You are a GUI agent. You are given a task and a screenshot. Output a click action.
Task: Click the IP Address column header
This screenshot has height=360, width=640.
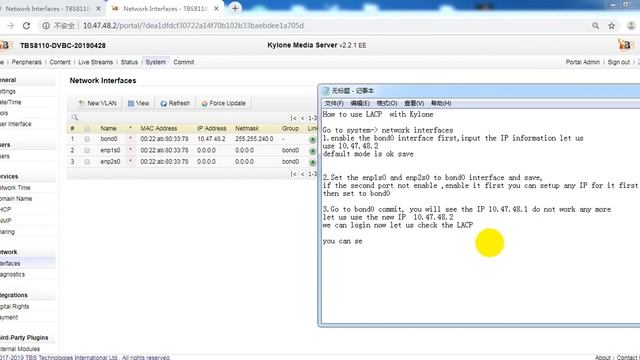point(211,129)
